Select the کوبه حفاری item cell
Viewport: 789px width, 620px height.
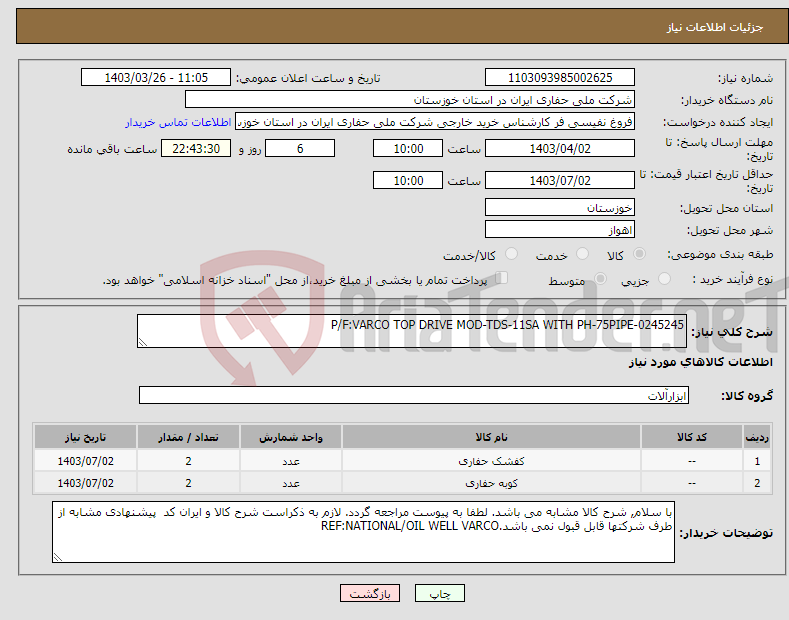491,483
